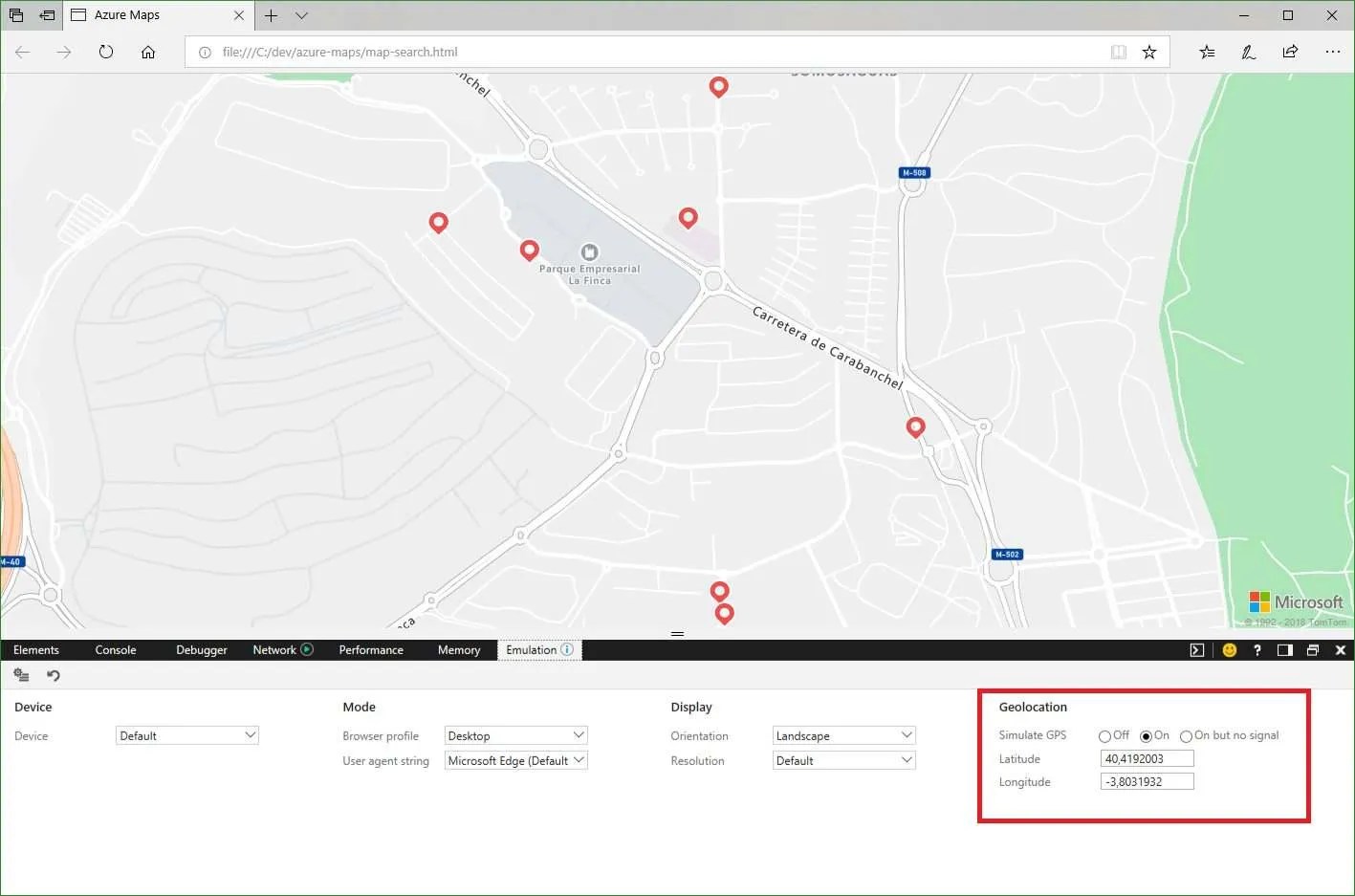
Task: Go to the Performance tab
Action: pyautogui.click(x=371, y=650)
